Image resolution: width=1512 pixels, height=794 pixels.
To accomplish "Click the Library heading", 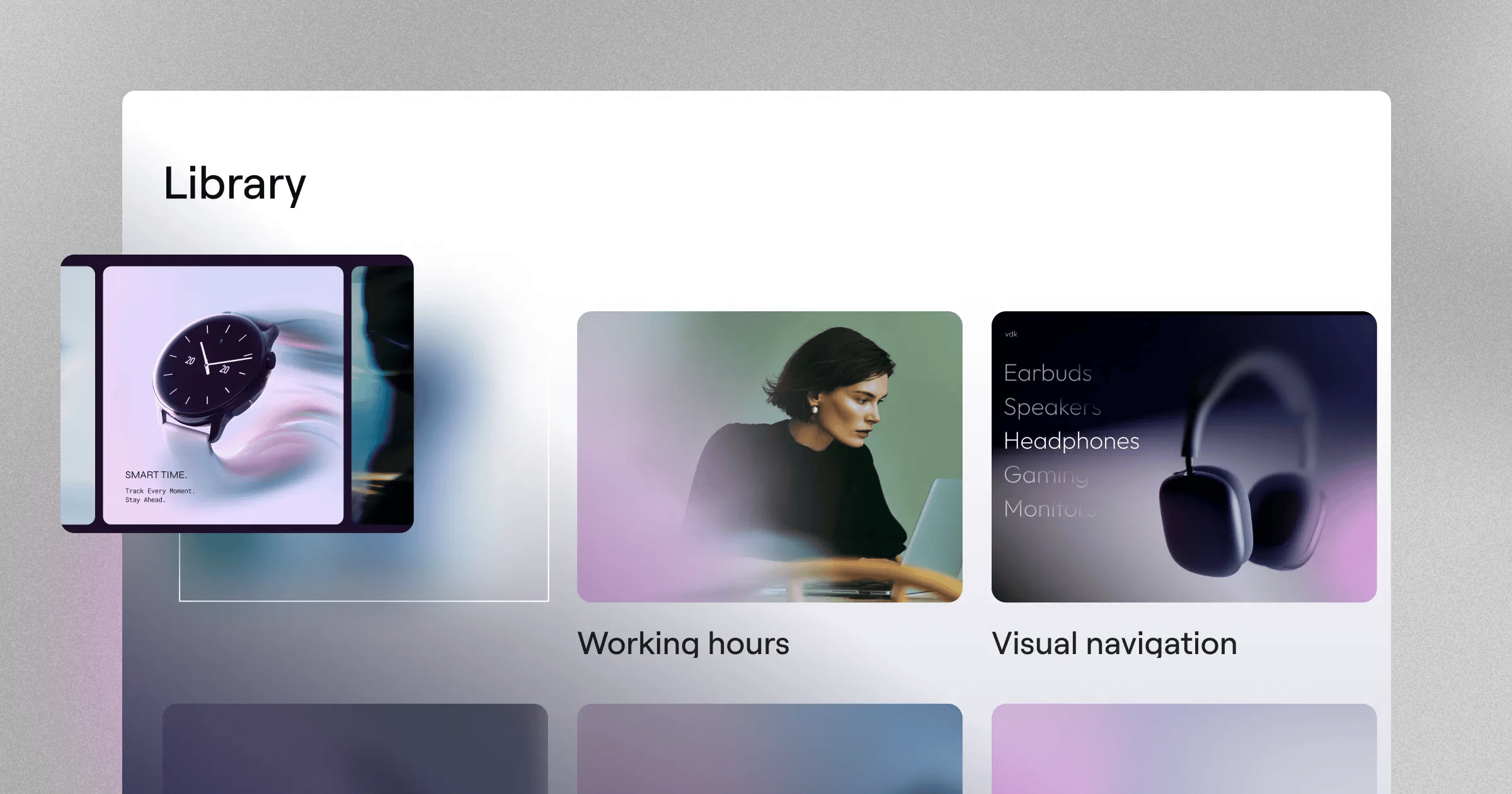I will (234, 183).
